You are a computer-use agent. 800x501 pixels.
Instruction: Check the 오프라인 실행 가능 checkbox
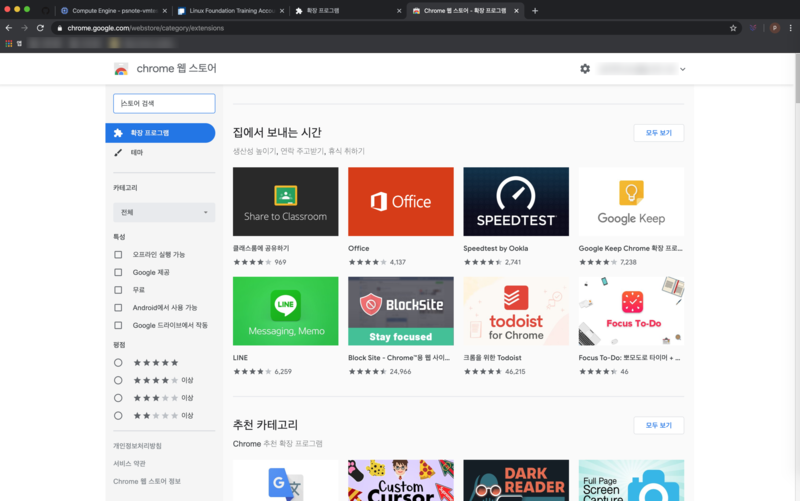118,255
